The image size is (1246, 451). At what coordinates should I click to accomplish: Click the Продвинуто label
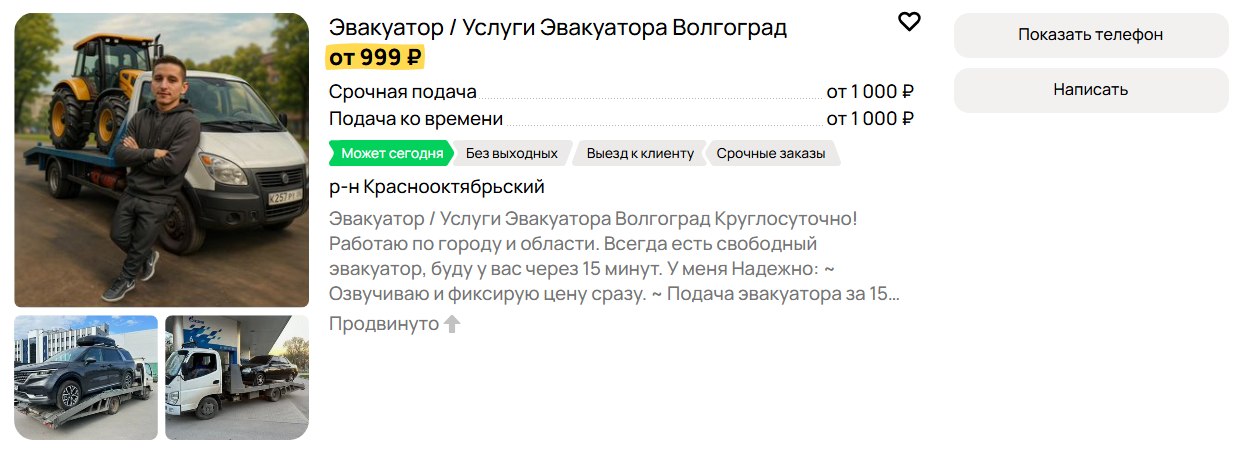click(x=384, y=324)
